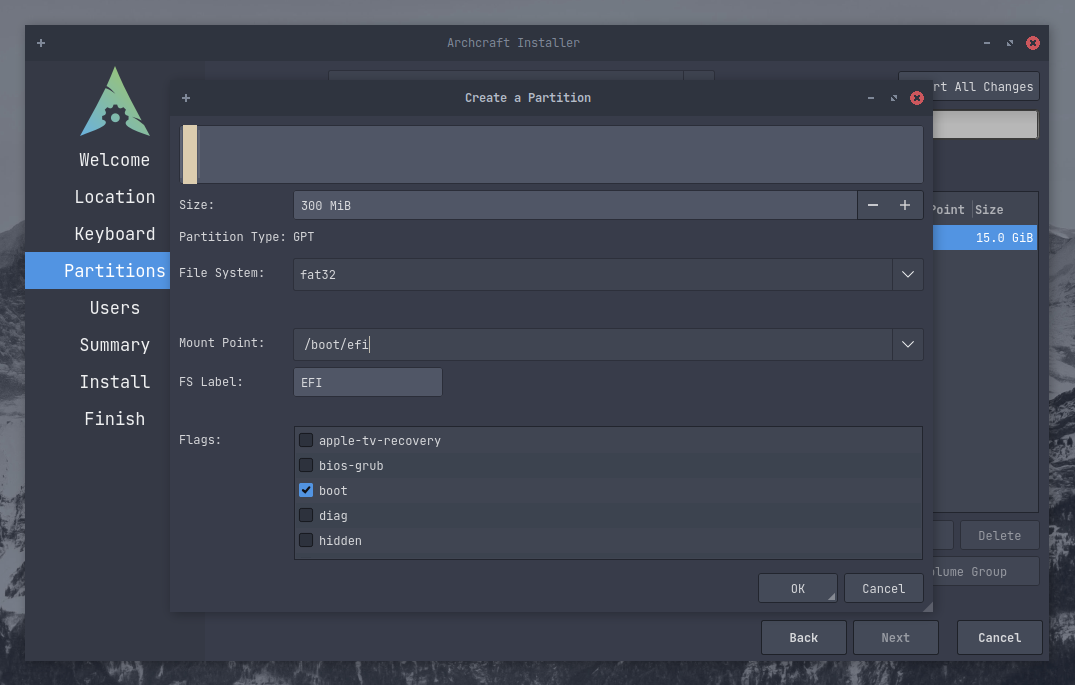
Task: Confirm partition creation with OK
Action: click(797, 588)
